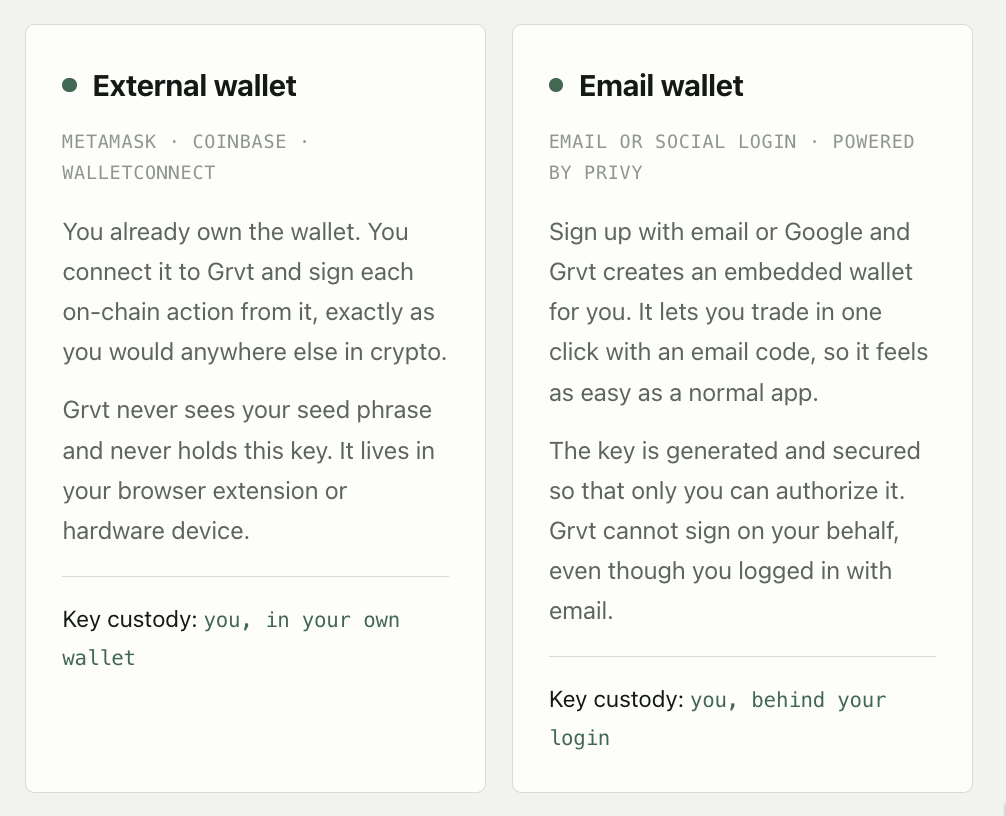
Task: Click the 'Grvt never sees your seed phrase' paragraph
Action: [x=249, y=470]
